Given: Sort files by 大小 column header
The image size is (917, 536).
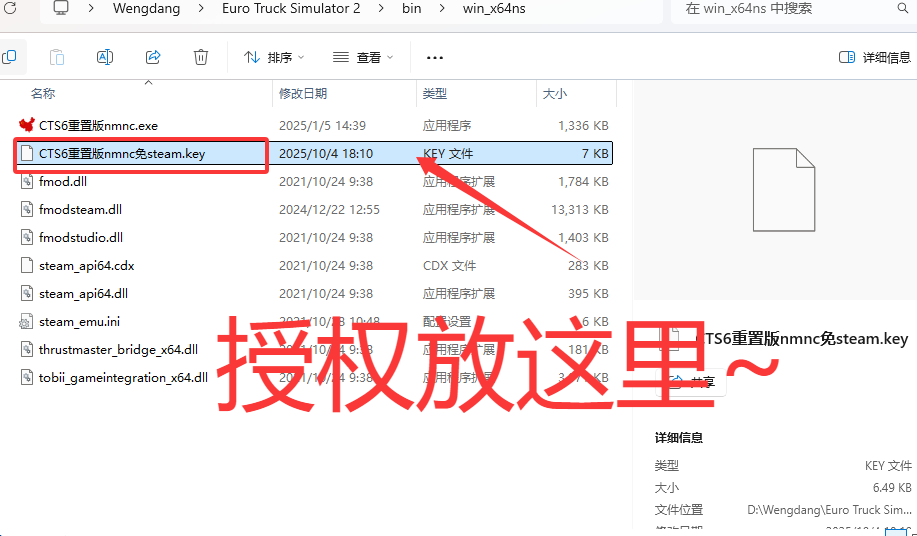Looking at the screenshot, I should pyautogui.click(x=554, y=93).
